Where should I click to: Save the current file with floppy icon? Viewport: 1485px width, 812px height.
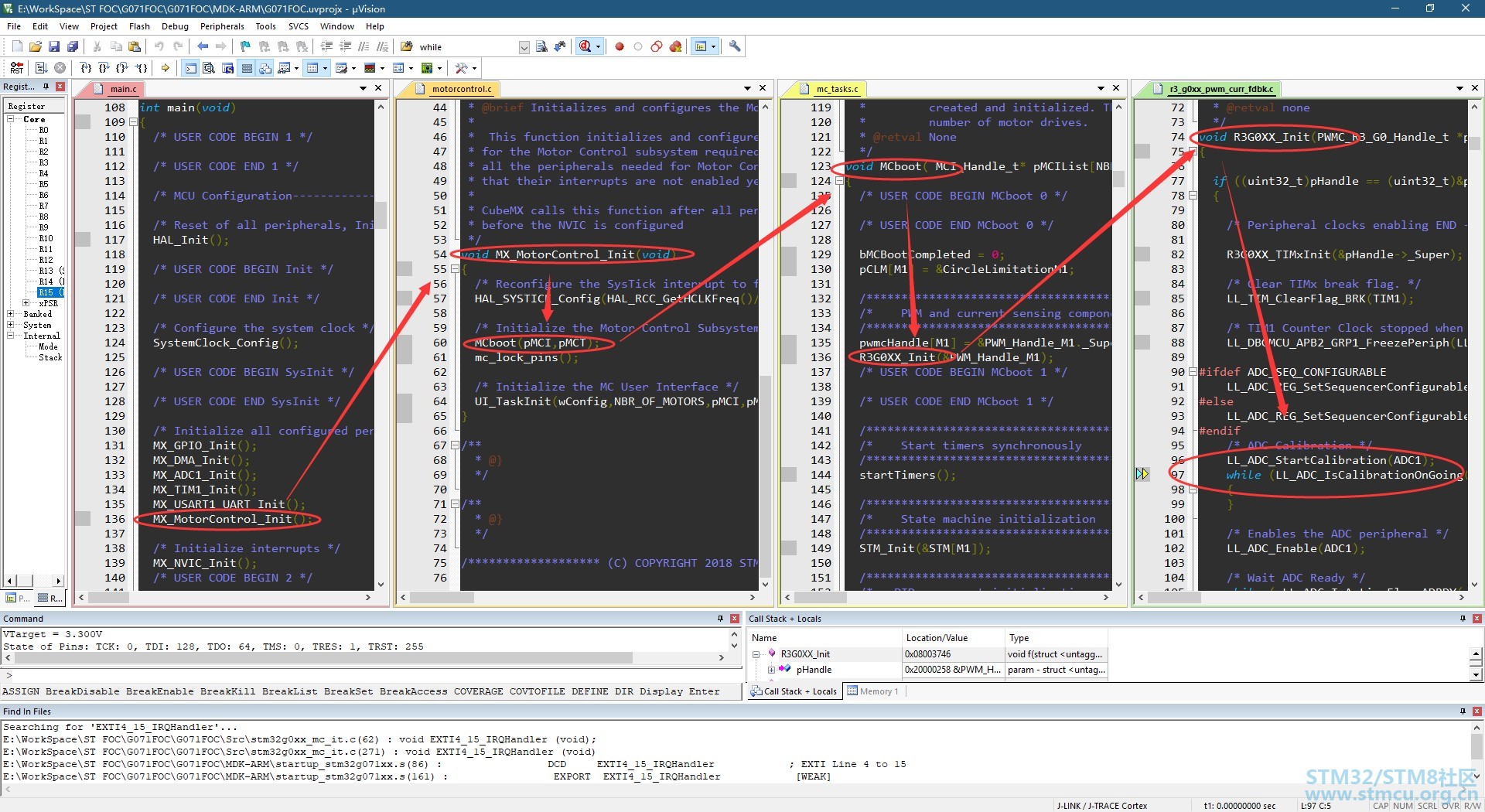point(54,47)
